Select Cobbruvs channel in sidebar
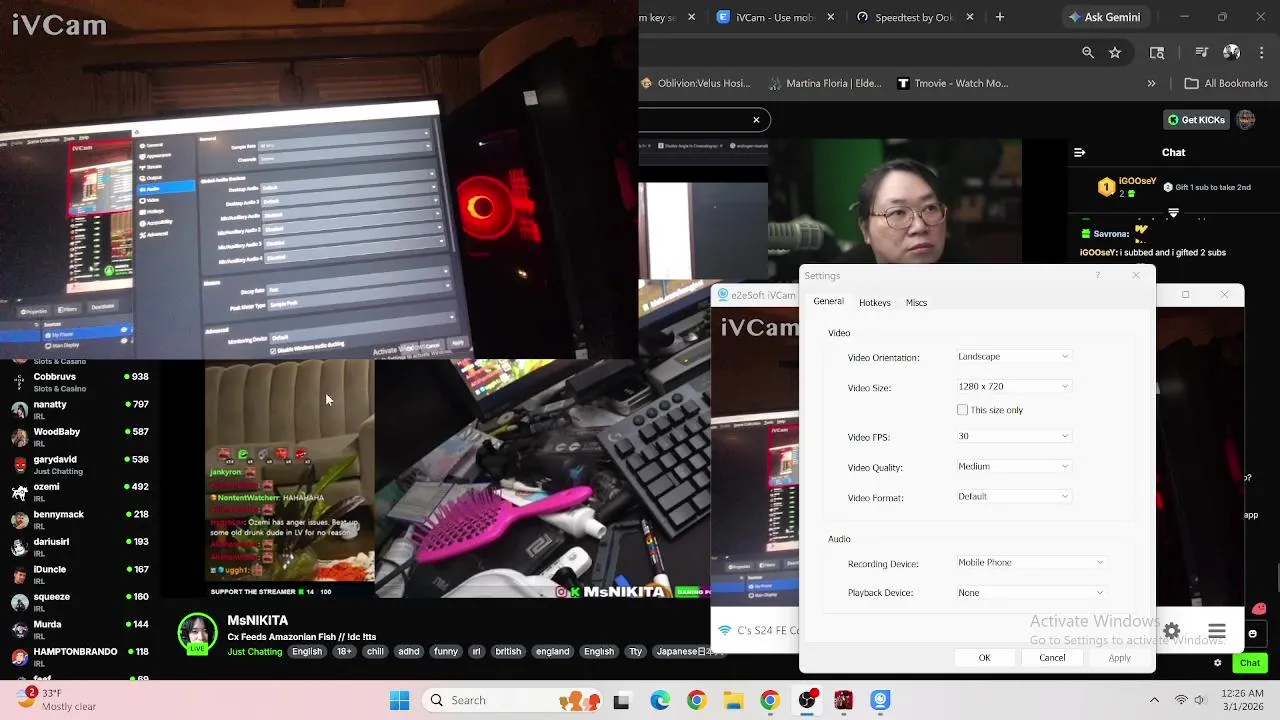This screenshot has width=1280, height=720. tap(82, 382)
